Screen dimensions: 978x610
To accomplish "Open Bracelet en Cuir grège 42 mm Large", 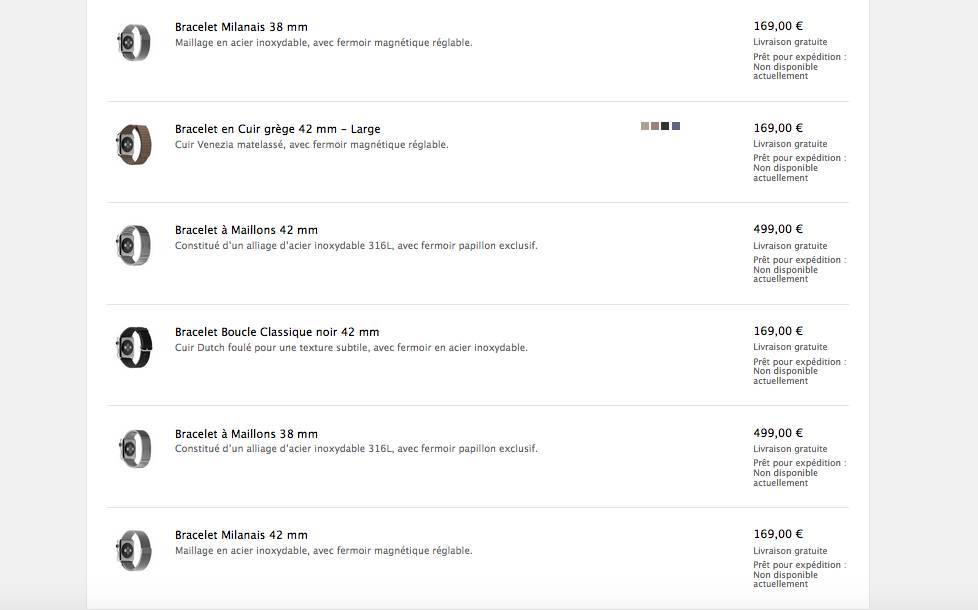I will tap(278, 129).
